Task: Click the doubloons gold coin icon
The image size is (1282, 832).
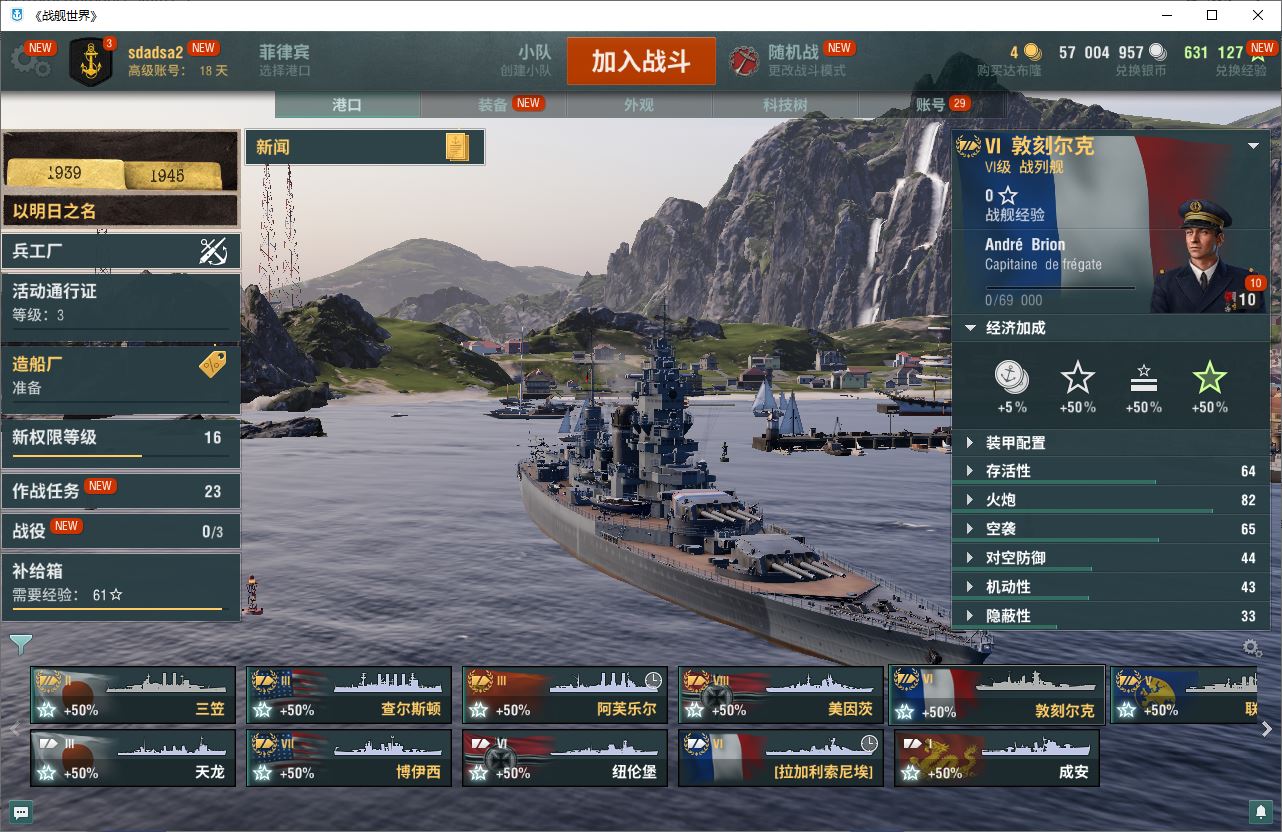Action: pos(1032,52)
